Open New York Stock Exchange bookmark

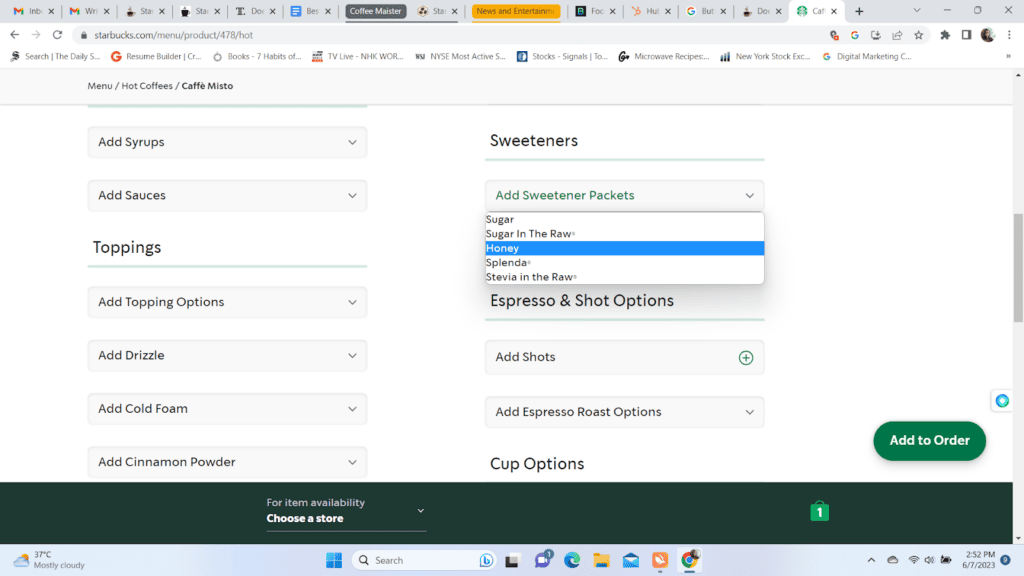tap(765, 57)
